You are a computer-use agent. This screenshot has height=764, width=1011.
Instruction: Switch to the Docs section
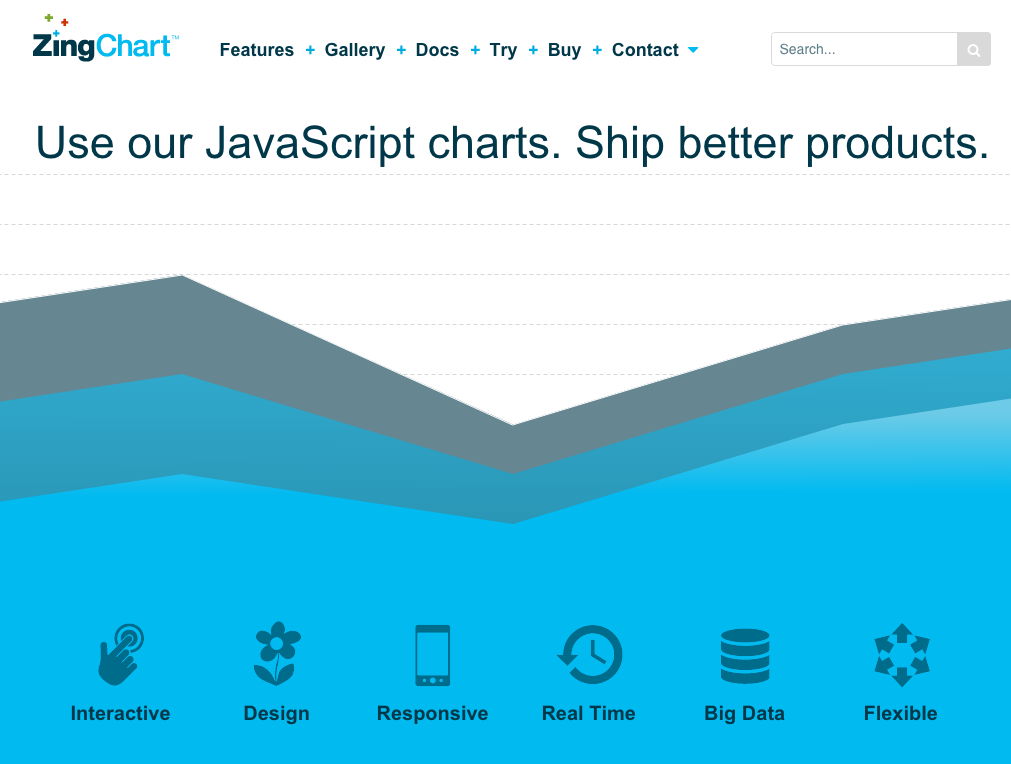[437, 49]
